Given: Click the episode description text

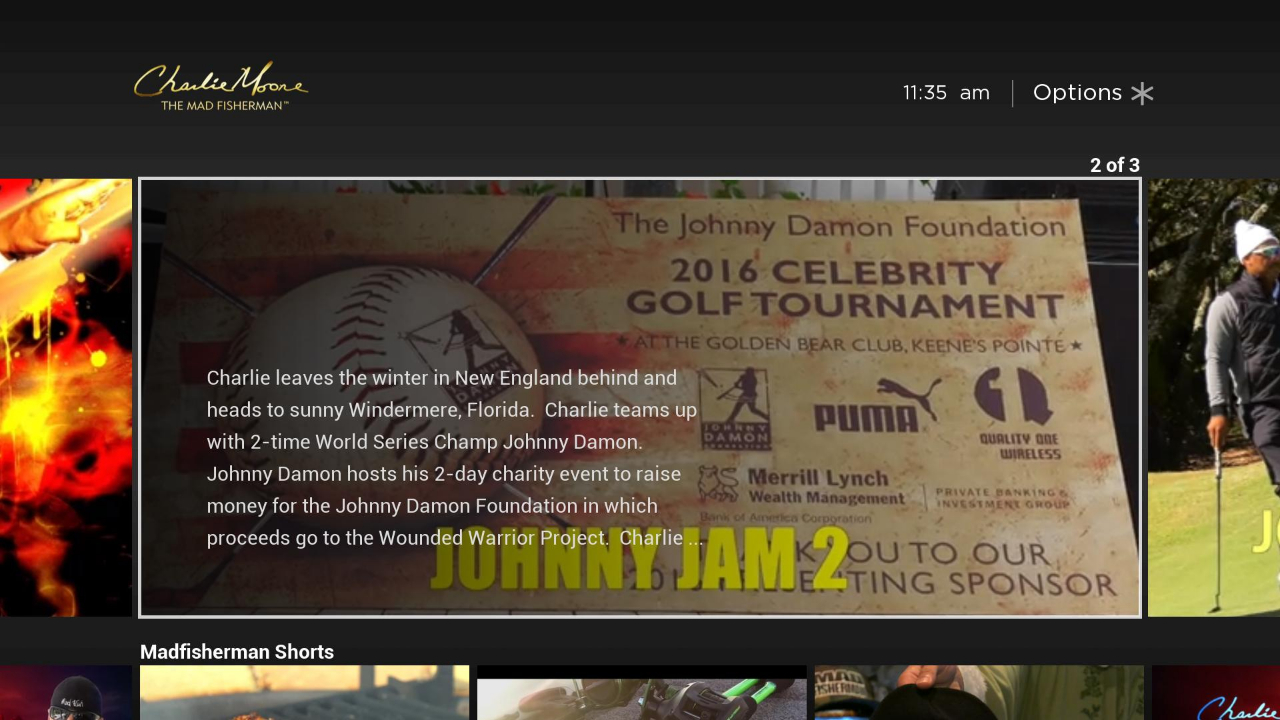Looking at the screenshot, I should [452, 458].
